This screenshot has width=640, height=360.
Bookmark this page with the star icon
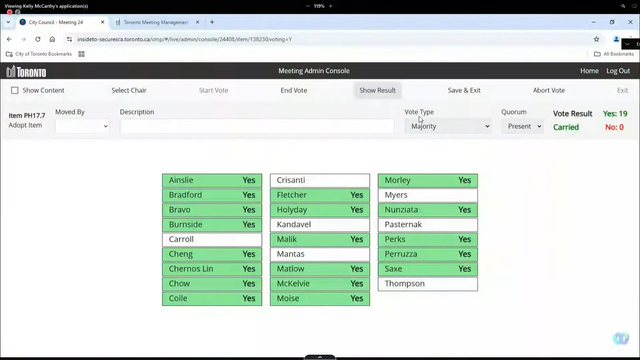(x=596, y=39)
